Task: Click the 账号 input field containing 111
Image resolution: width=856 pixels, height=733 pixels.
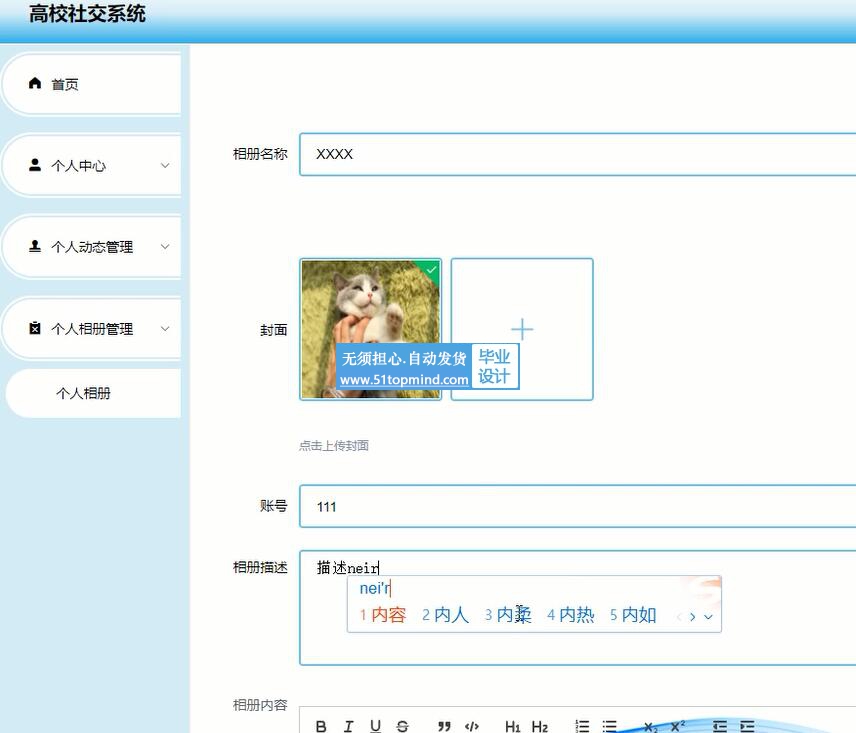Action: [578, 506]
